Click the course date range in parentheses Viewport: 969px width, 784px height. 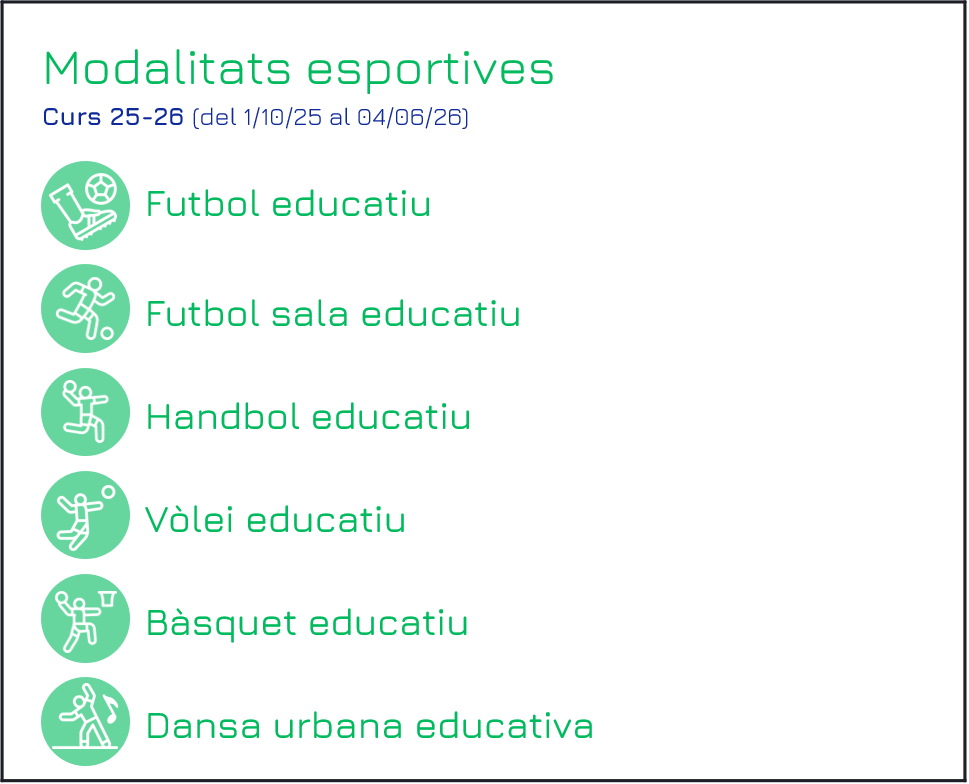(x=331, y=117)
